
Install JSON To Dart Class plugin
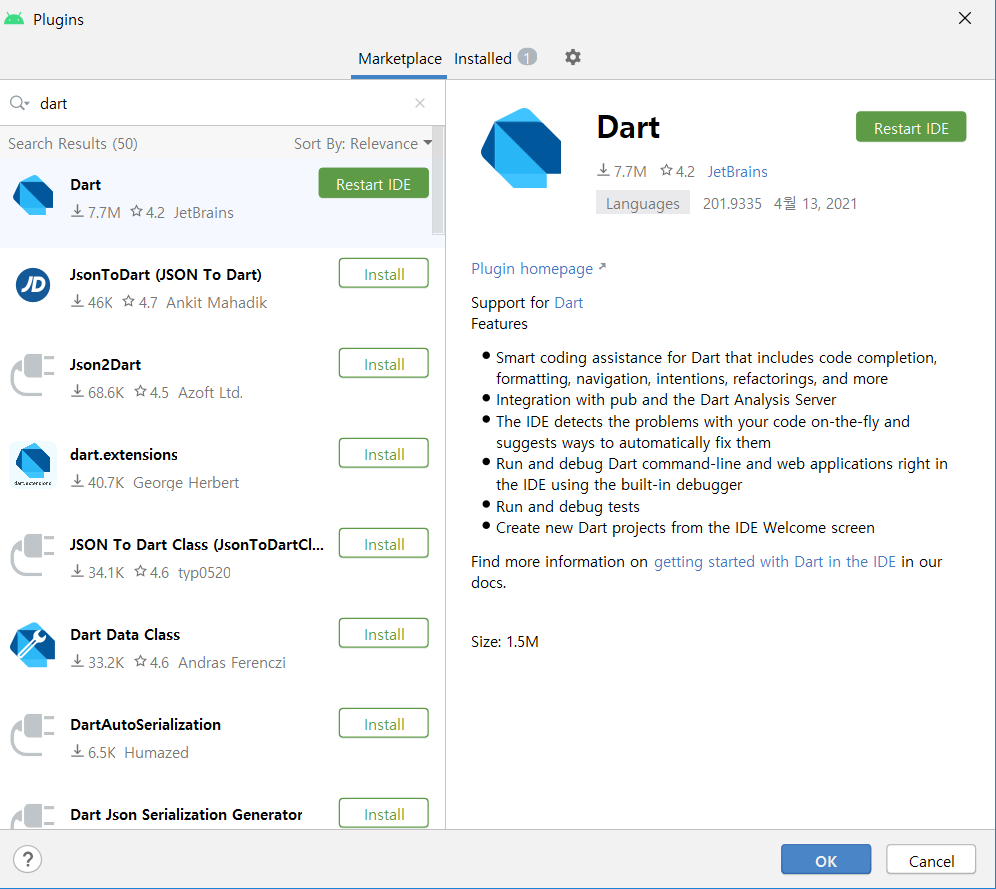[x=384, y=544]
